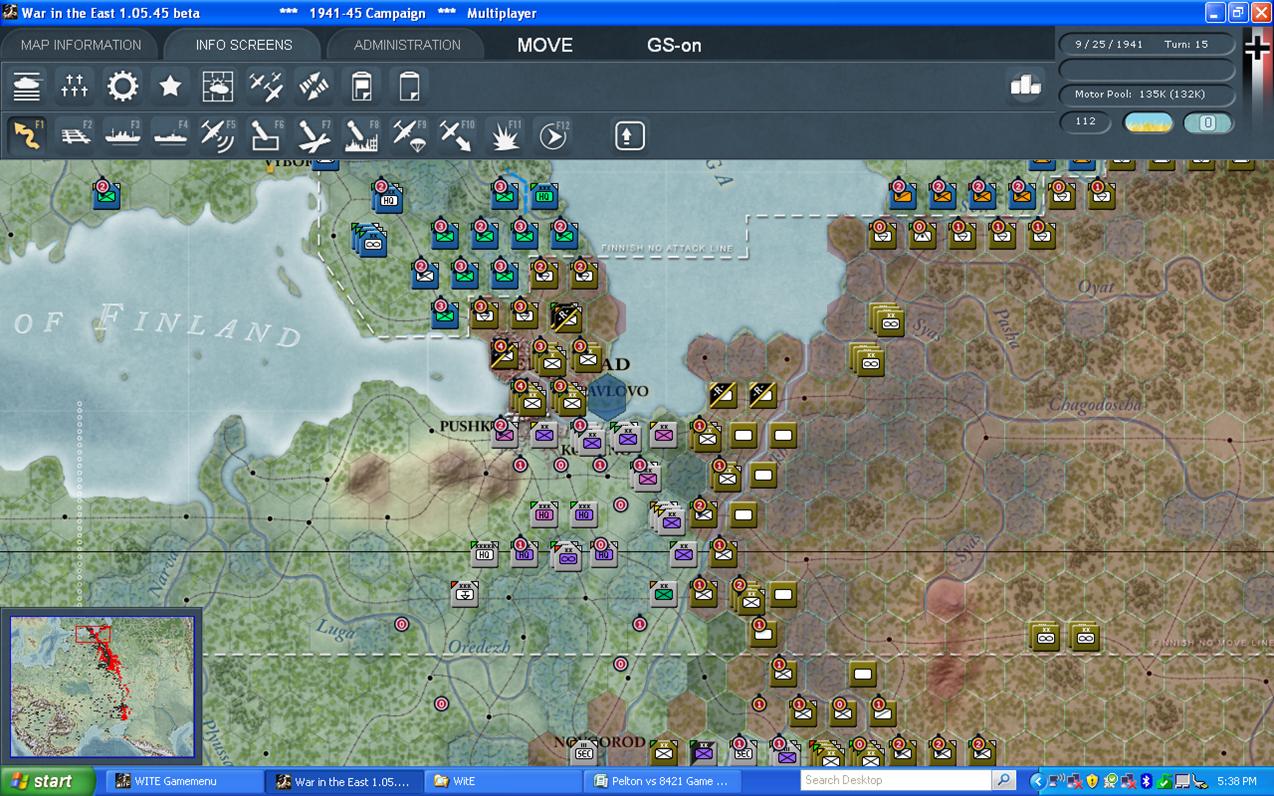Select Bomb City mode (F8) icon
This screenshot has width=1274, height=796.
pos(362,135)
